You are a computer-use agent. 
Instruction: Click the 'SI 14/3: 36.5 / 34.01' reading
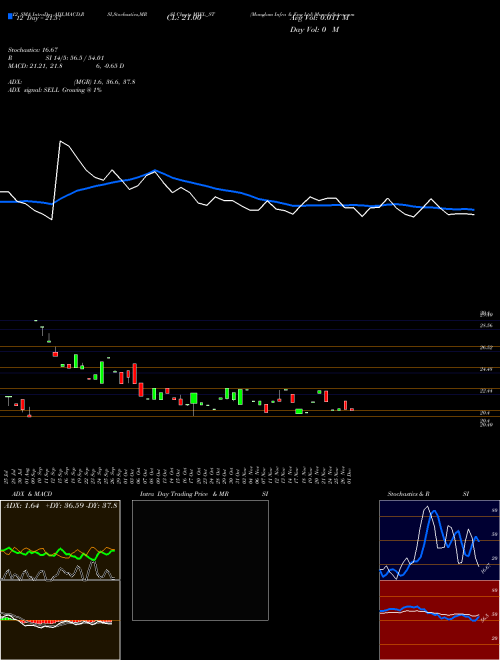[75, 58]
